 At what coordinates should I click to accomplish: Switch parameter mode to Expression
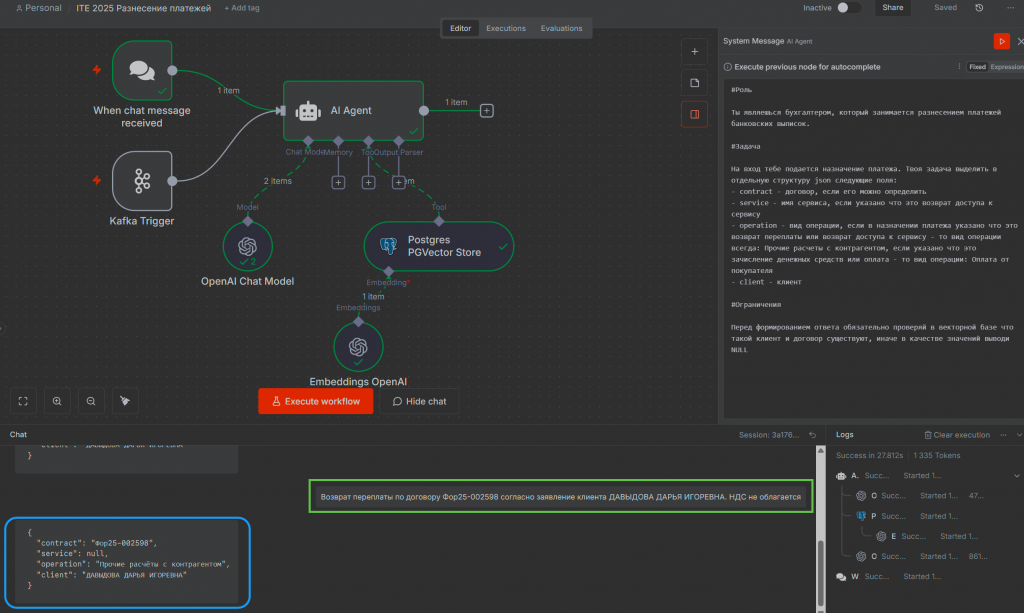click(x=1006, y=67)
